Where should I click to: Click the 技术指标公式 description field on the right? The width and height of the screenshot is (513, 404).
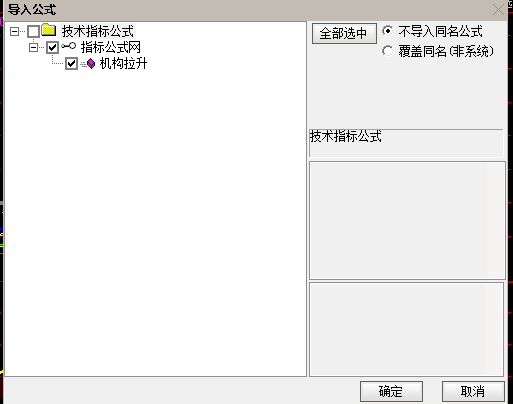pos(406,143)
